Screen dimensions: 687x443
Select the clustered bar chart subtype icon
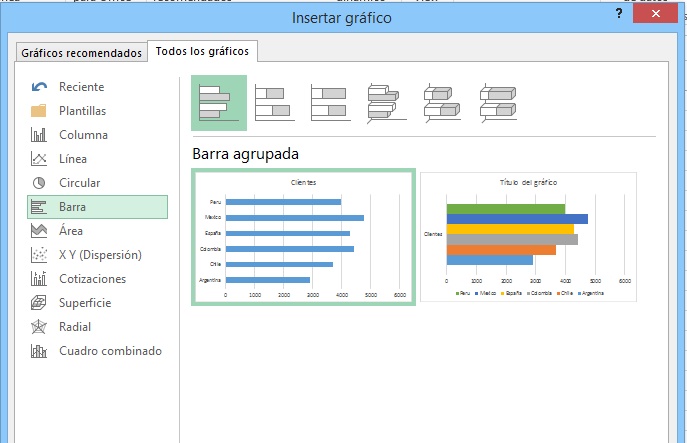218,102
